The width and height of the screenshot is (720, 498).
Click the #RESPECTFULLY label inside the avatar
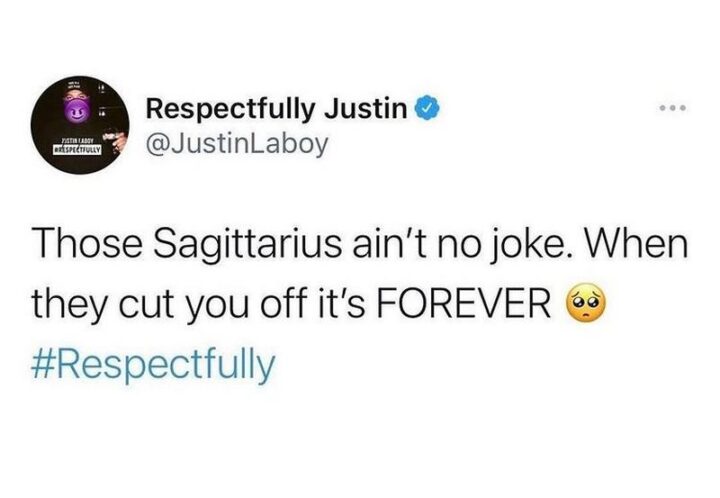tap(79, 149)
